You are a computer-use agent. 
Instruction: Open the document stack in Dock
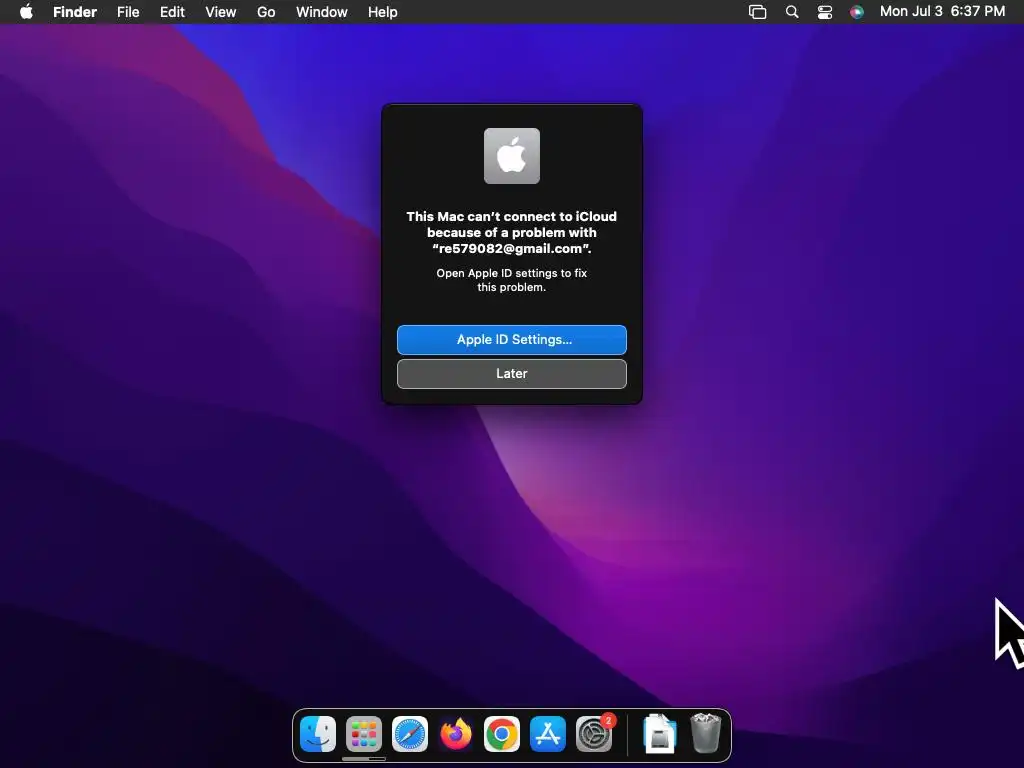(x=660, y=734)
